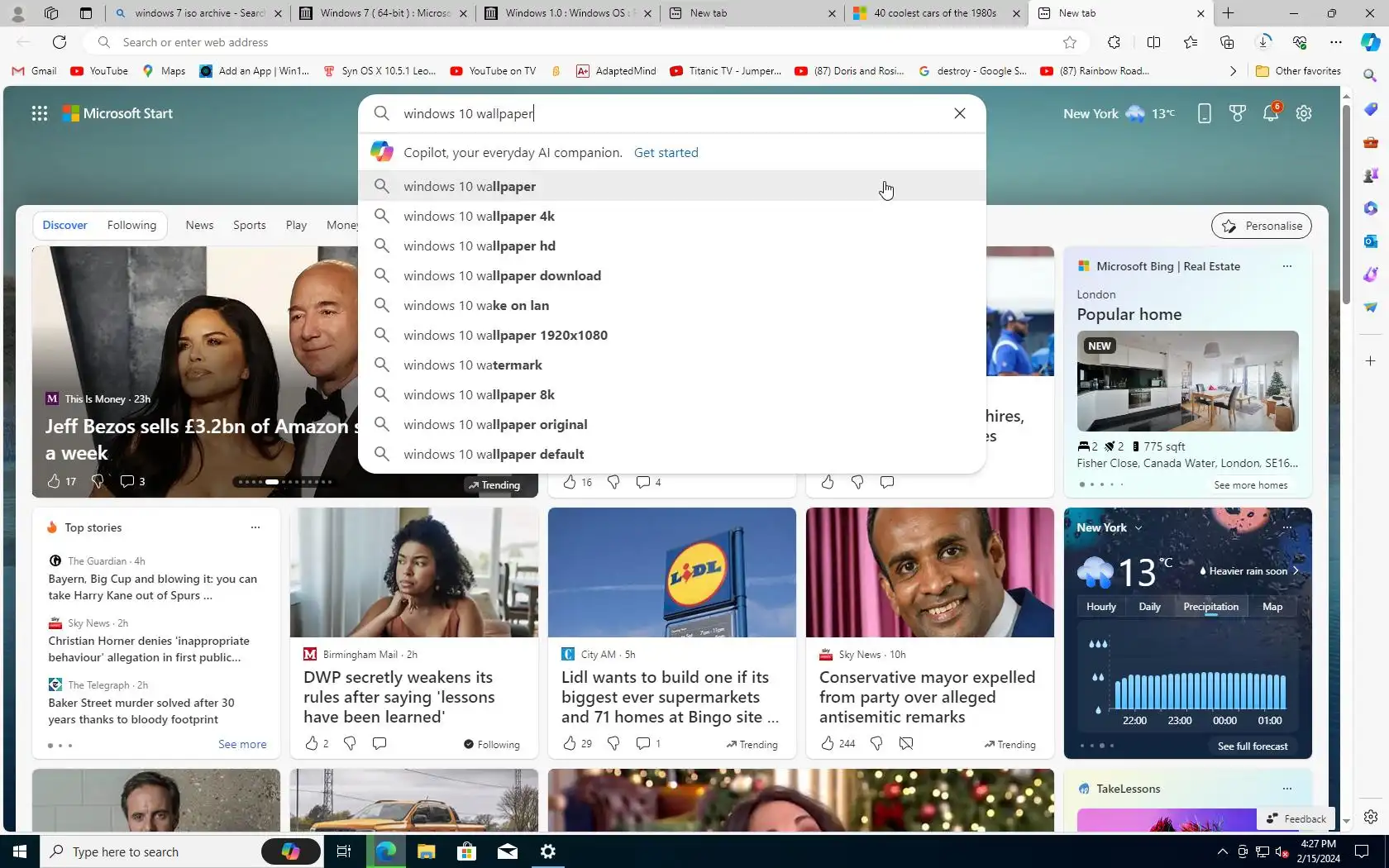Open Top stories card options menu

(255, 527)
